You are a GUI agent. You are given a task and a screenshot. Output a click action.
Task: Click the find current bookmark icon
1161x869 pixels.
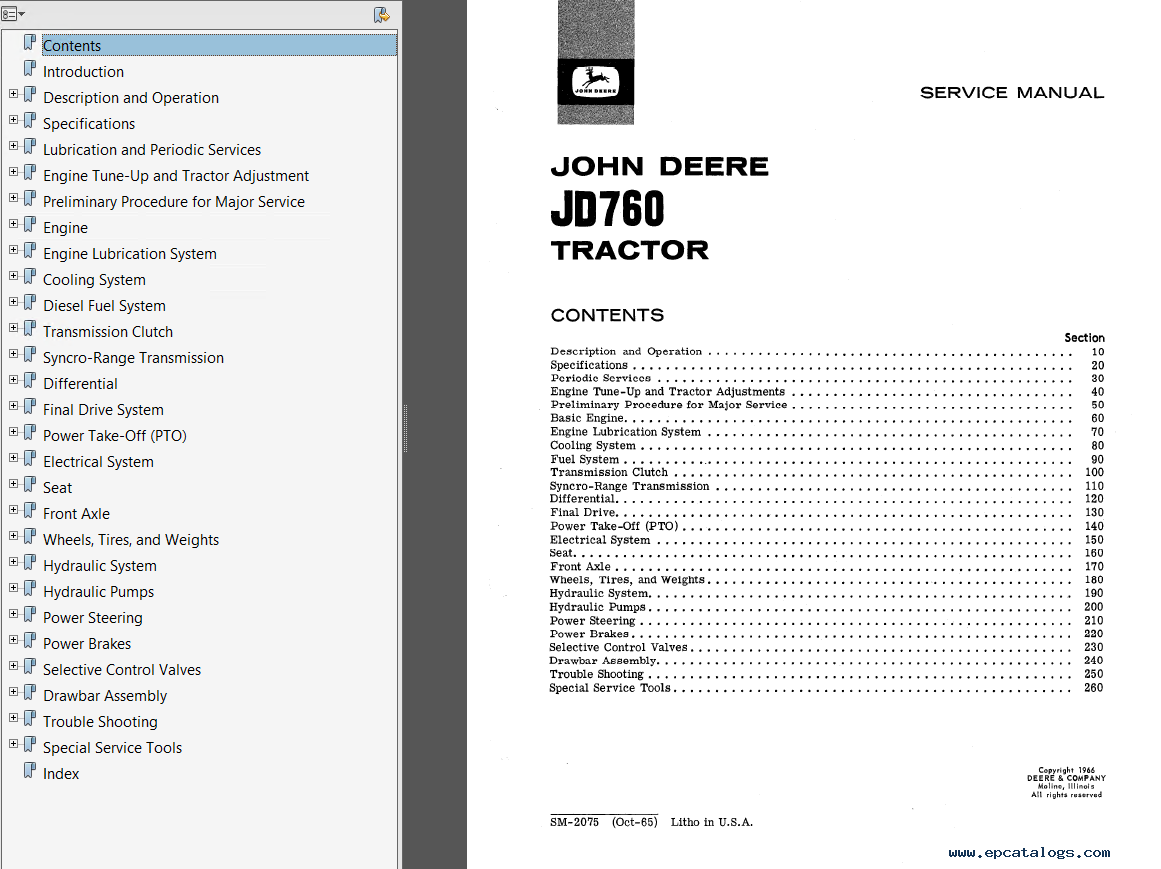coord(381,15)
